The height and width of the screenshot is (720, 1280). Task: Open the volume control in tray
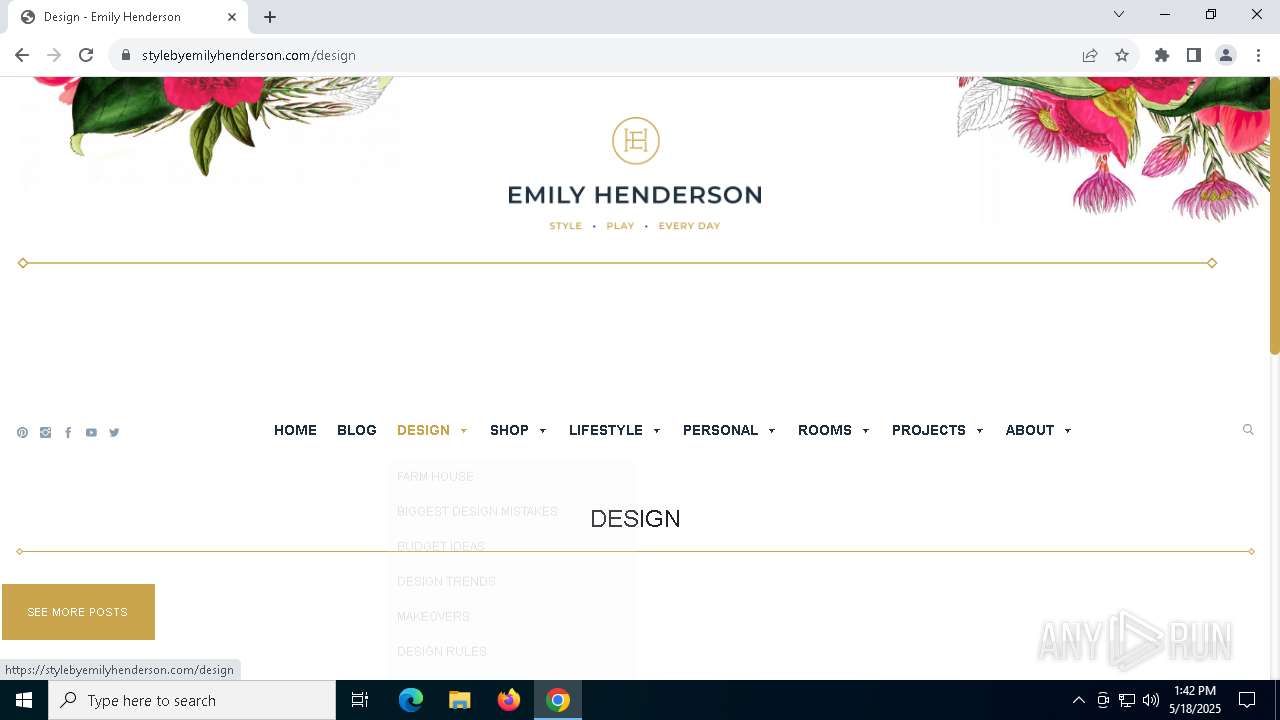click(1151, 700)
